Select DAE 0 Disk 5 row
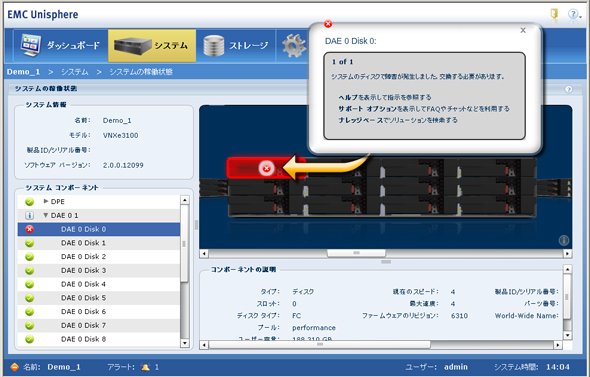The width and height of the screenshot is (590, 377). pyautogui.click(x=99, y=298)
